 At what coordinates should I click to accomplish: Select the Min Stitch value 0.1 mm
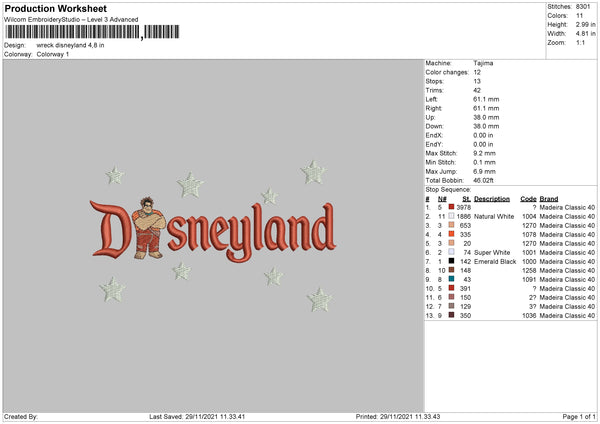click(x=484, y=162)
